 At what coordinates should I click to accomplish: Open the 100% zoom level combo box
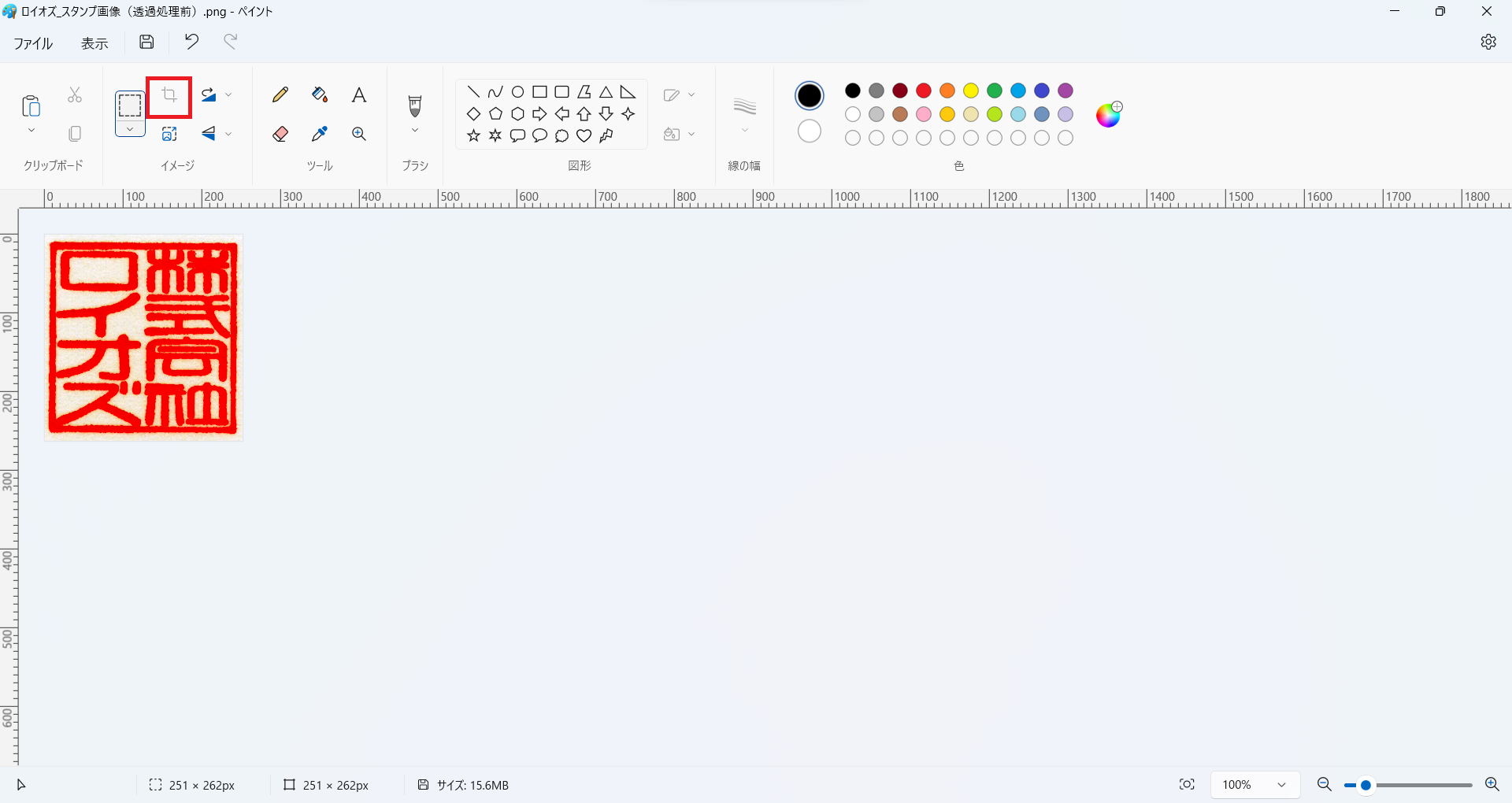click(x=1255, y=785)
